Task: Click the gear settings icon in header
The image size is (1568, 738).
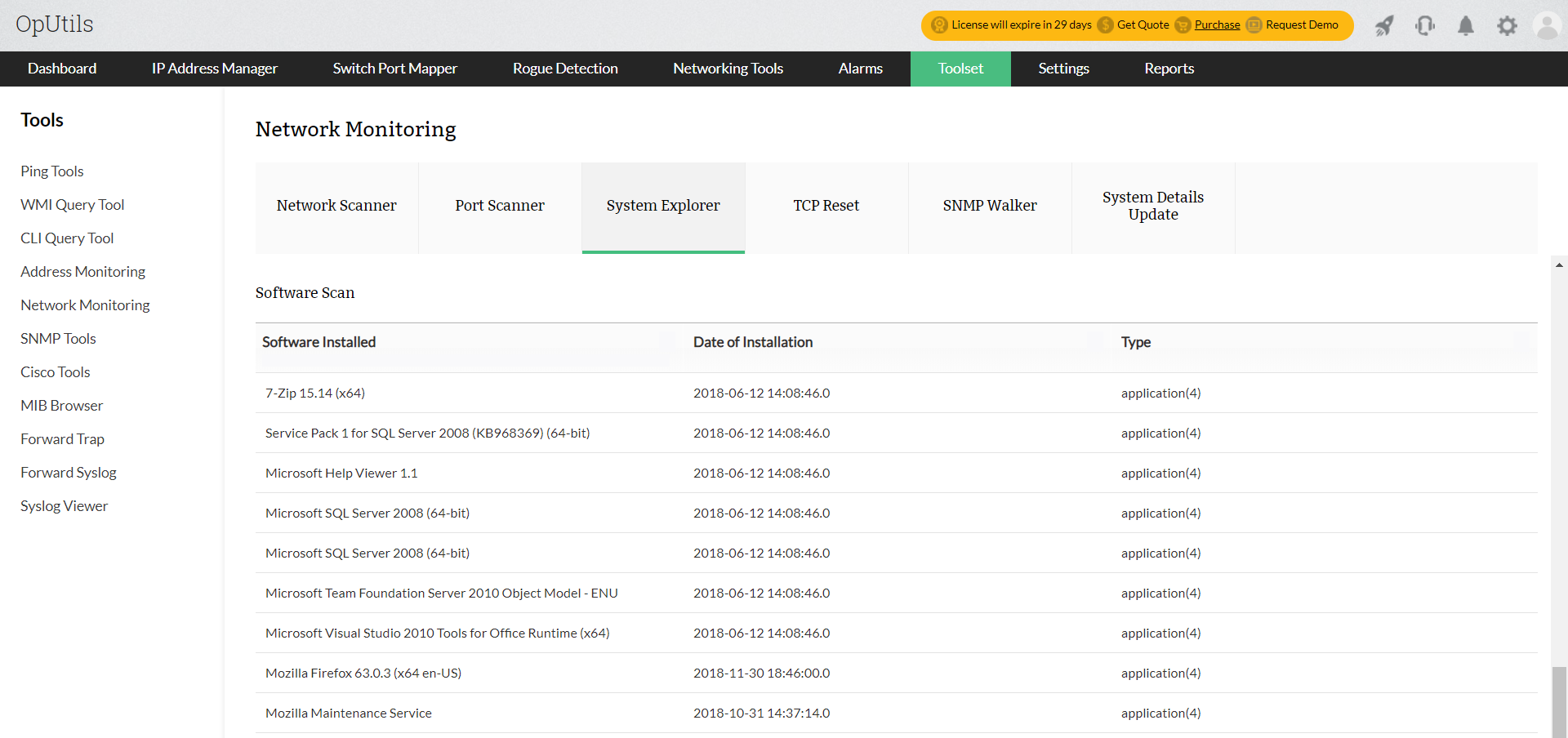Action: [x=1507, y=26]
